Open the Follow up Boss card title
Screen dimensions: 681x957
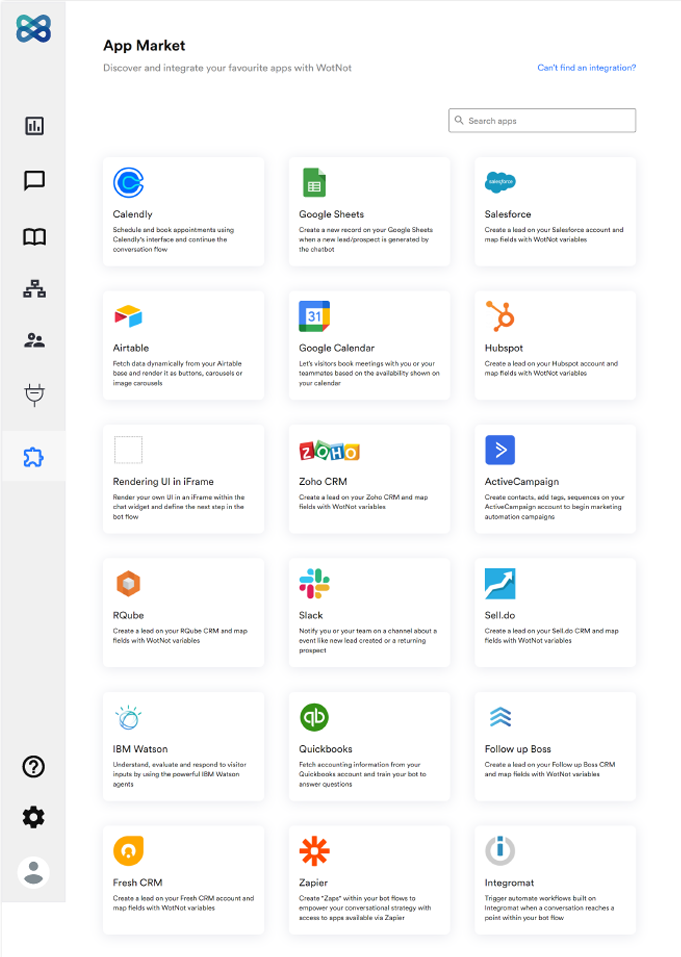517,749
